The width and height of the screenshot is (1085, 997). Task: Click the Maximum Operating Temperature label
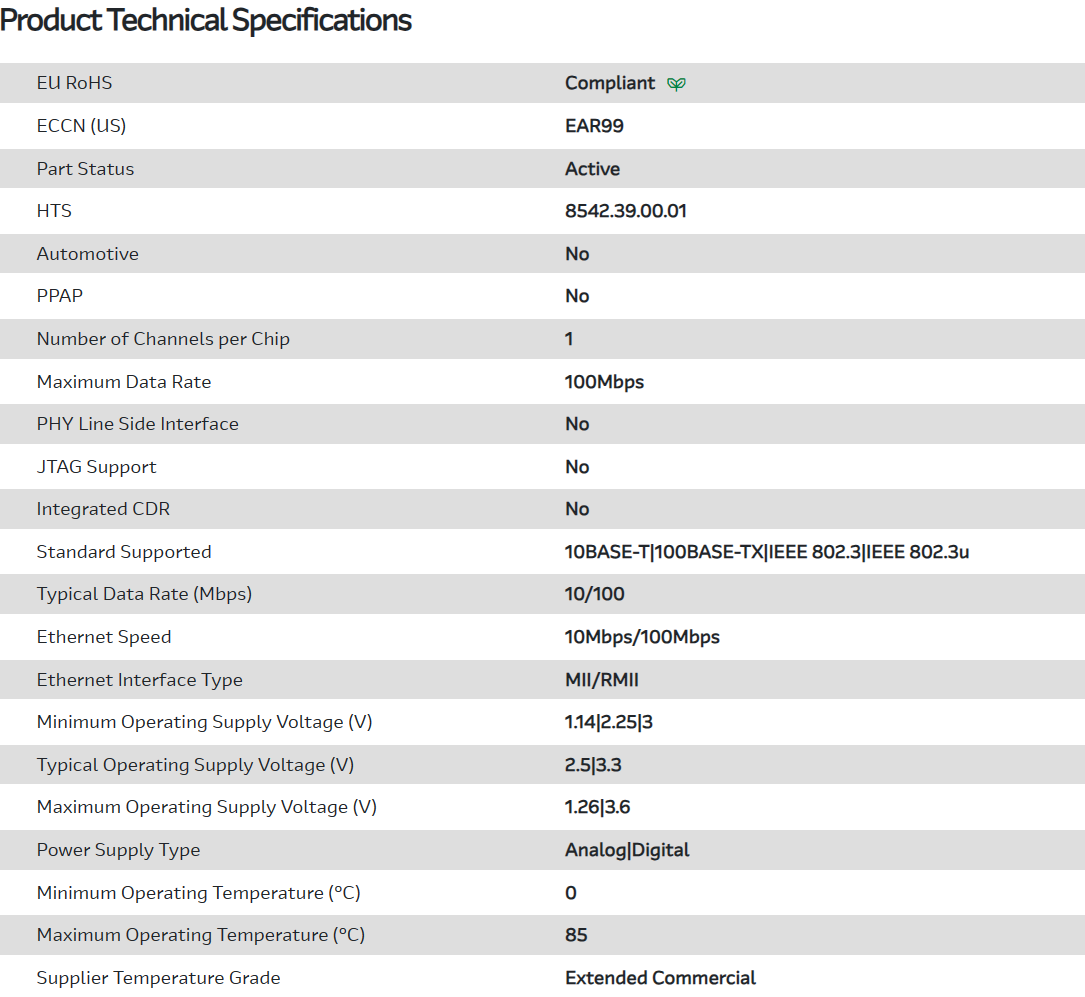pos(200,935)
